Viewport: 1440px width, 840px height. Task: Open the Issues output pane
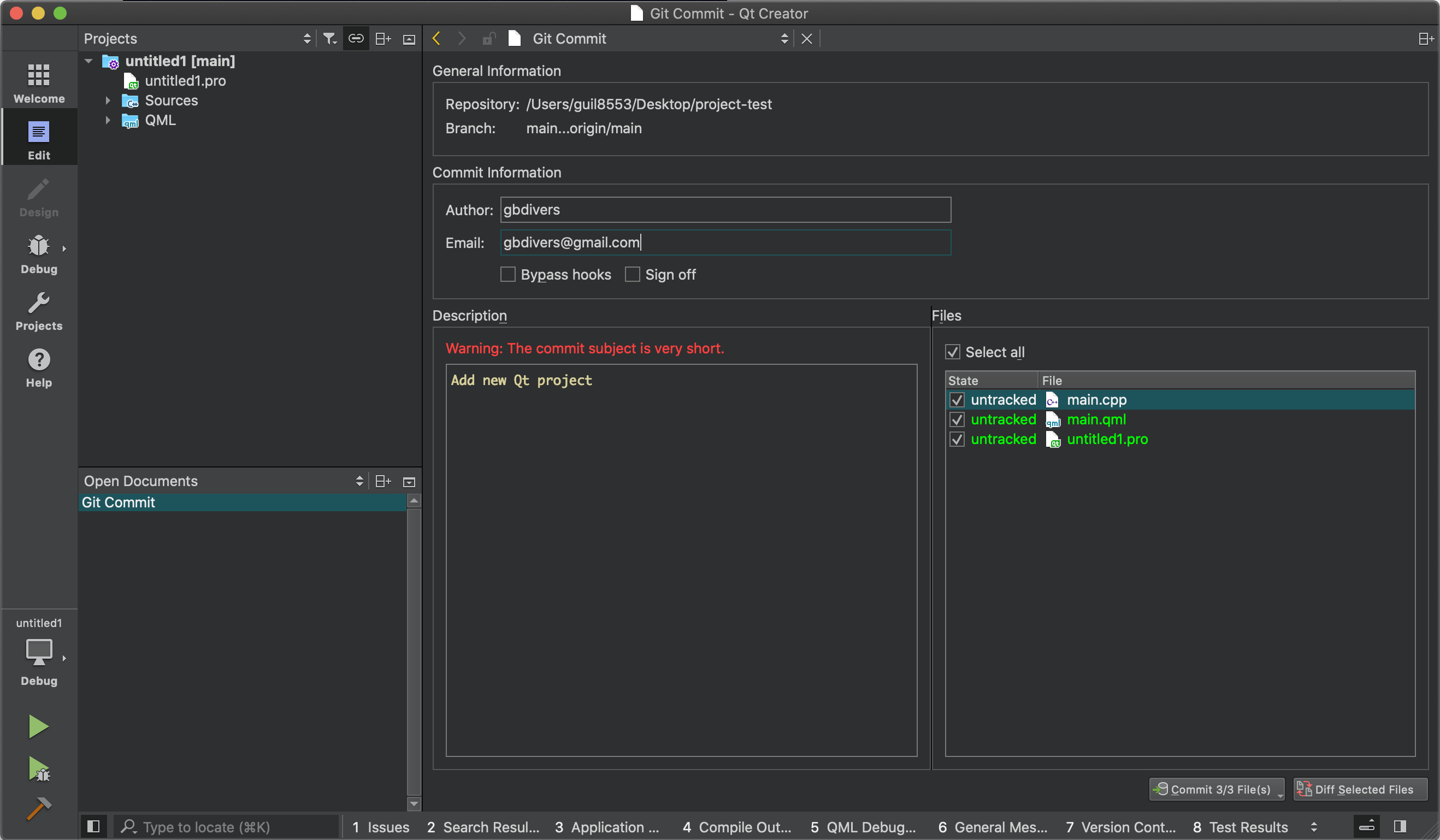tap(381, 827)
